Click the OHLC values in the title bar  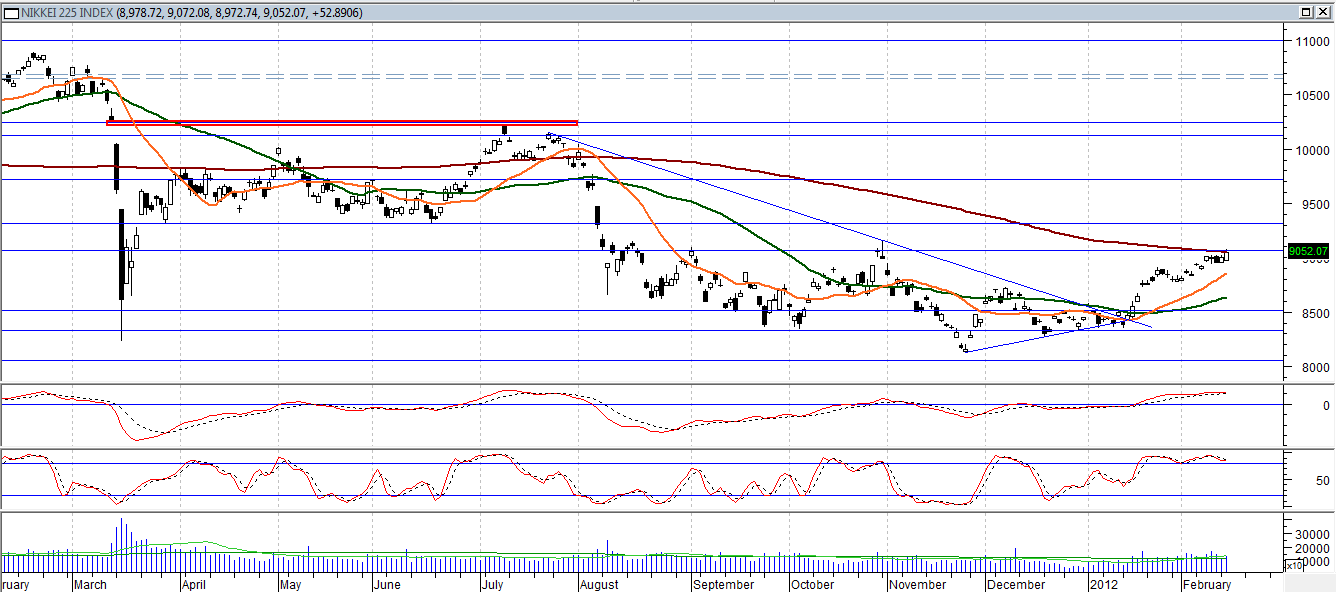coord(240,13)
